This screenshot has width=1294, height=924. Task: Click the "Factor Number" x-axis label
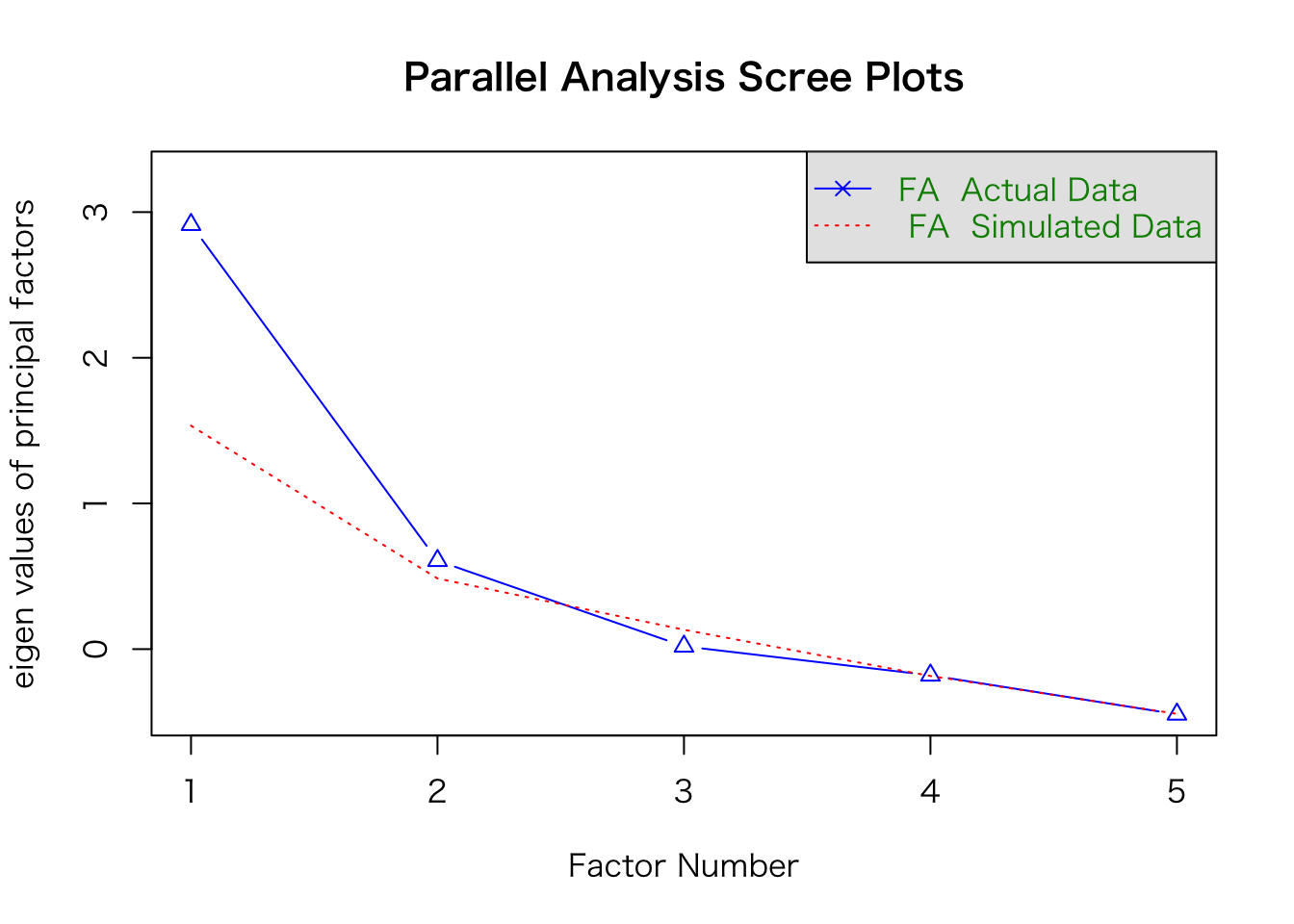684,866
